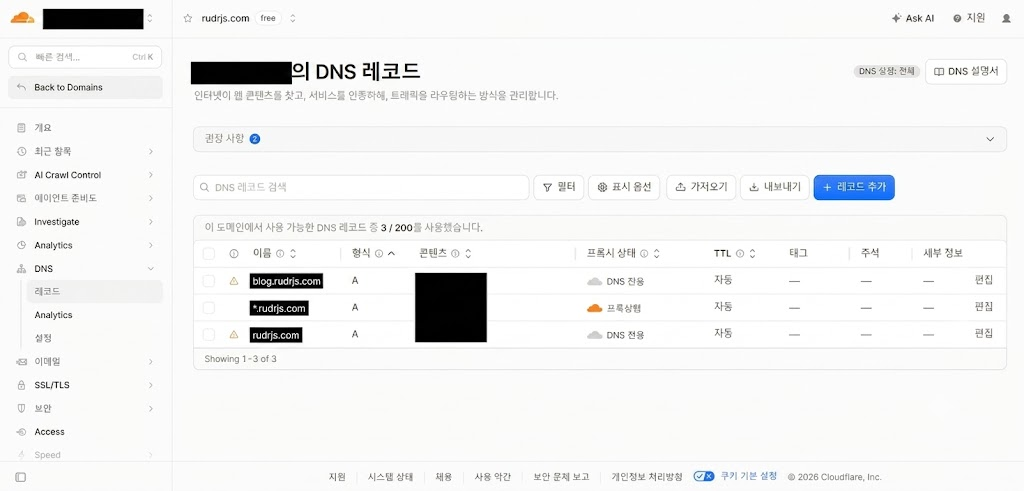The image size is (1024, 491).
Task: Click the warning icon beside blog.rudrjs.com
Action: coord(234,281)
